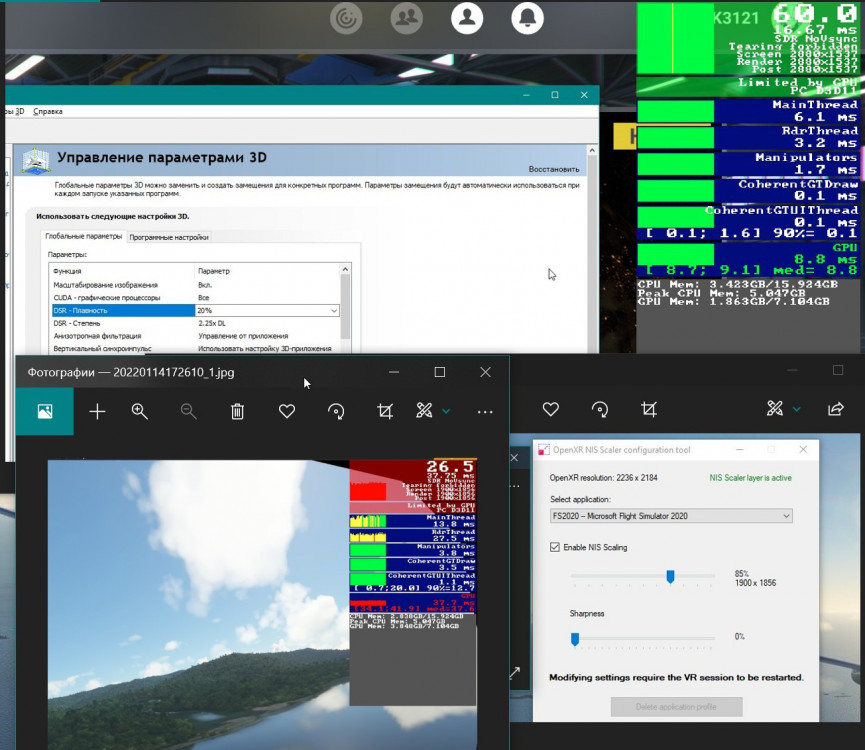
Task: Expand the edit dropdown arrow in the 20220114172610_1.jpg window
Action: click(x=446, y=411)
